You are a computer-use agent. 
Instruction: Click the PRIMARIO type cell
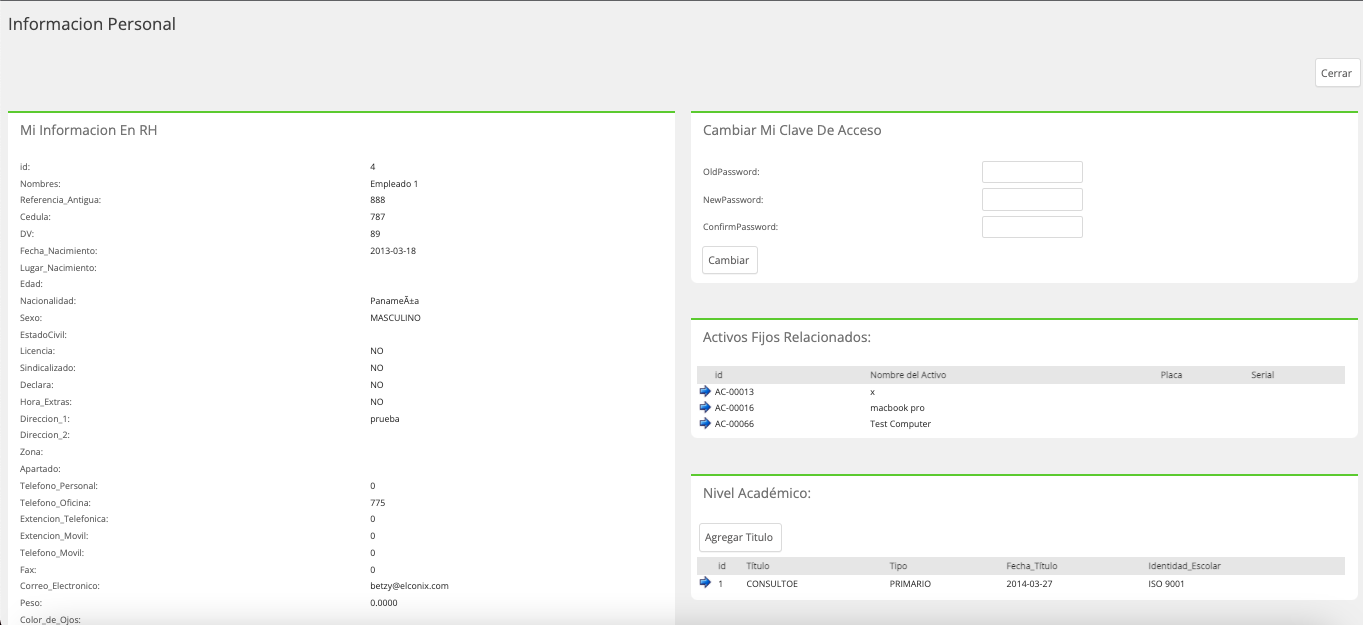pos(910,584)
